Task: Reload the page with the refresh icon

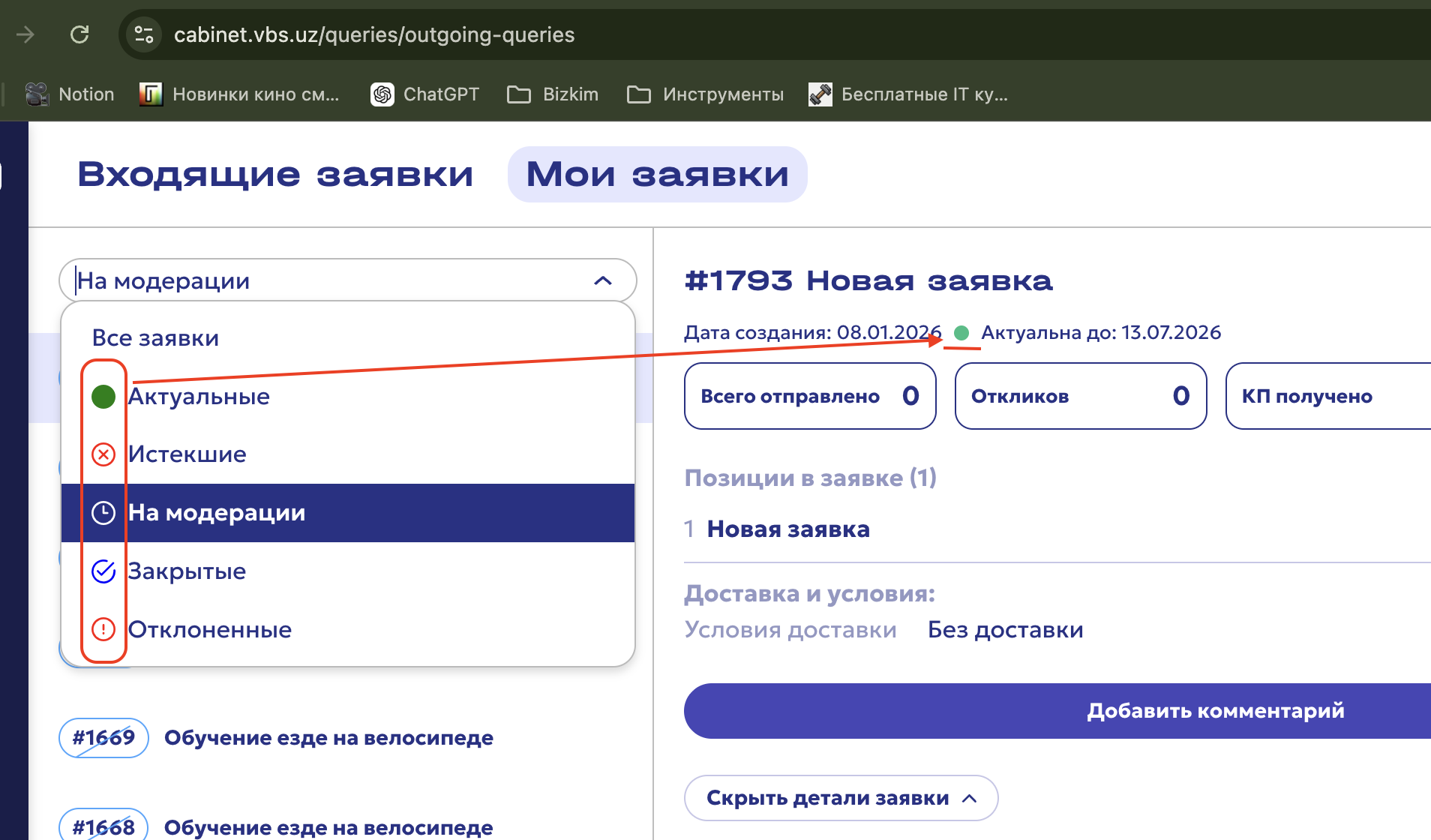Action: [79, 34]
